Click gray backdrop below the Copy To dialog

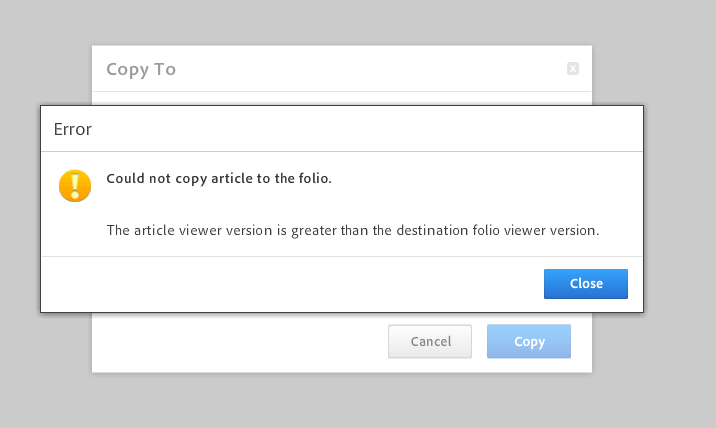(x=342, y=400)
